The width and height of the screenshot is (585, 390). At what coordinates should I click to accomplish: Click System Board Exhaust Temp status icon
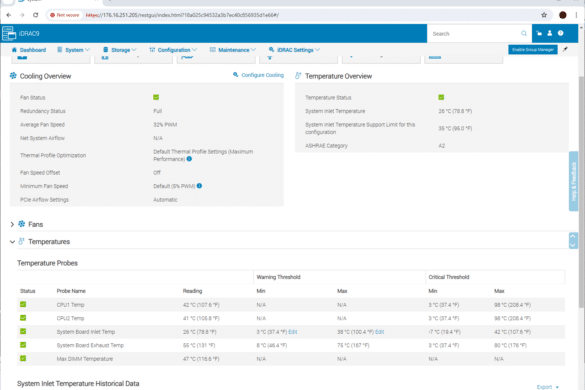(x=23, y=345)
